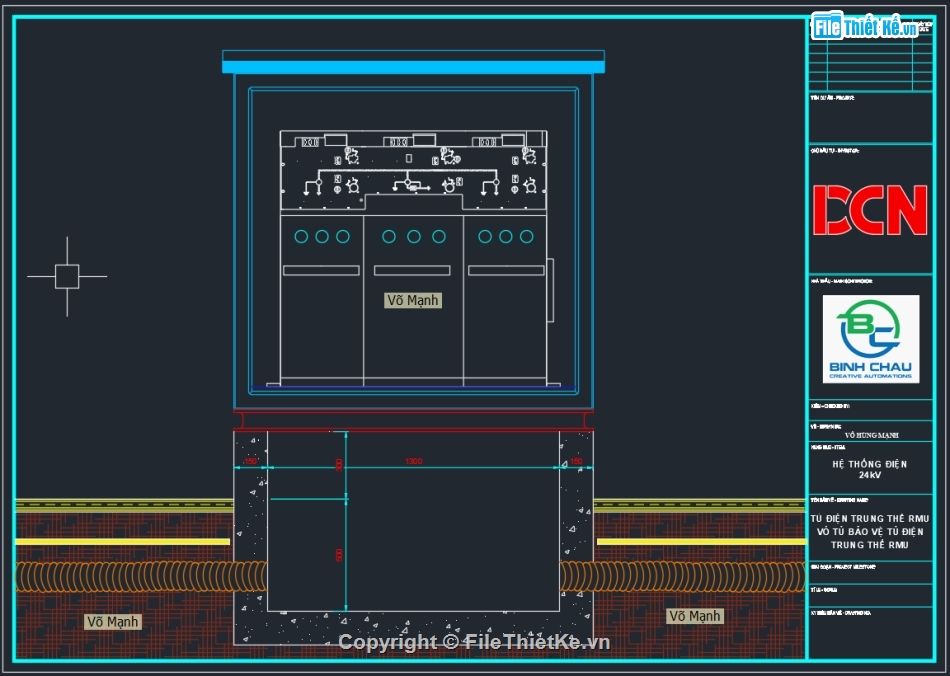The image size is (950, 676).
Task: Select the 500 vertical dimension text
Action: (x=339, y=554)
